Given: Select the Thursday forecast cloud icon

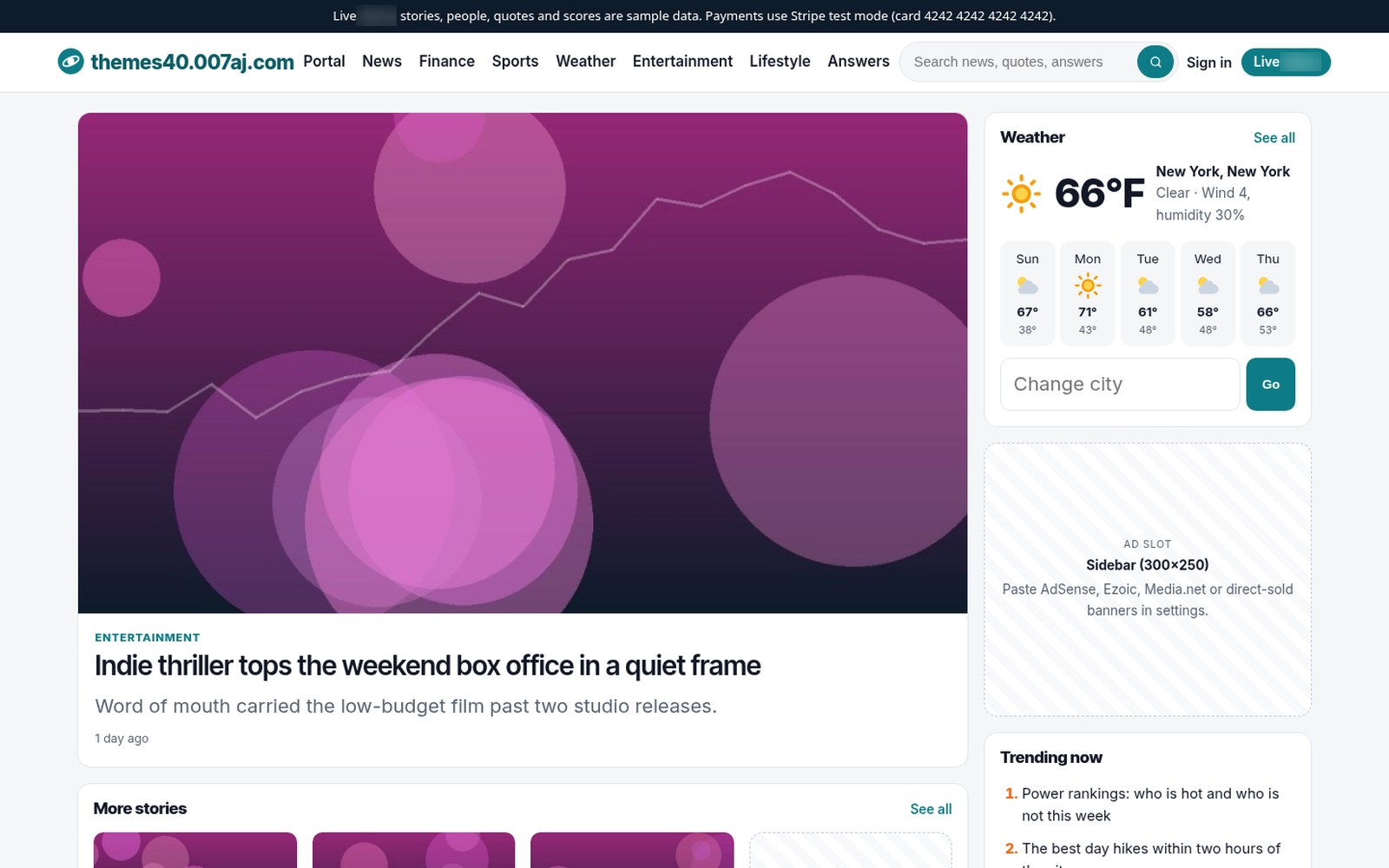Looking at the screenshot, I should 1268,286.
